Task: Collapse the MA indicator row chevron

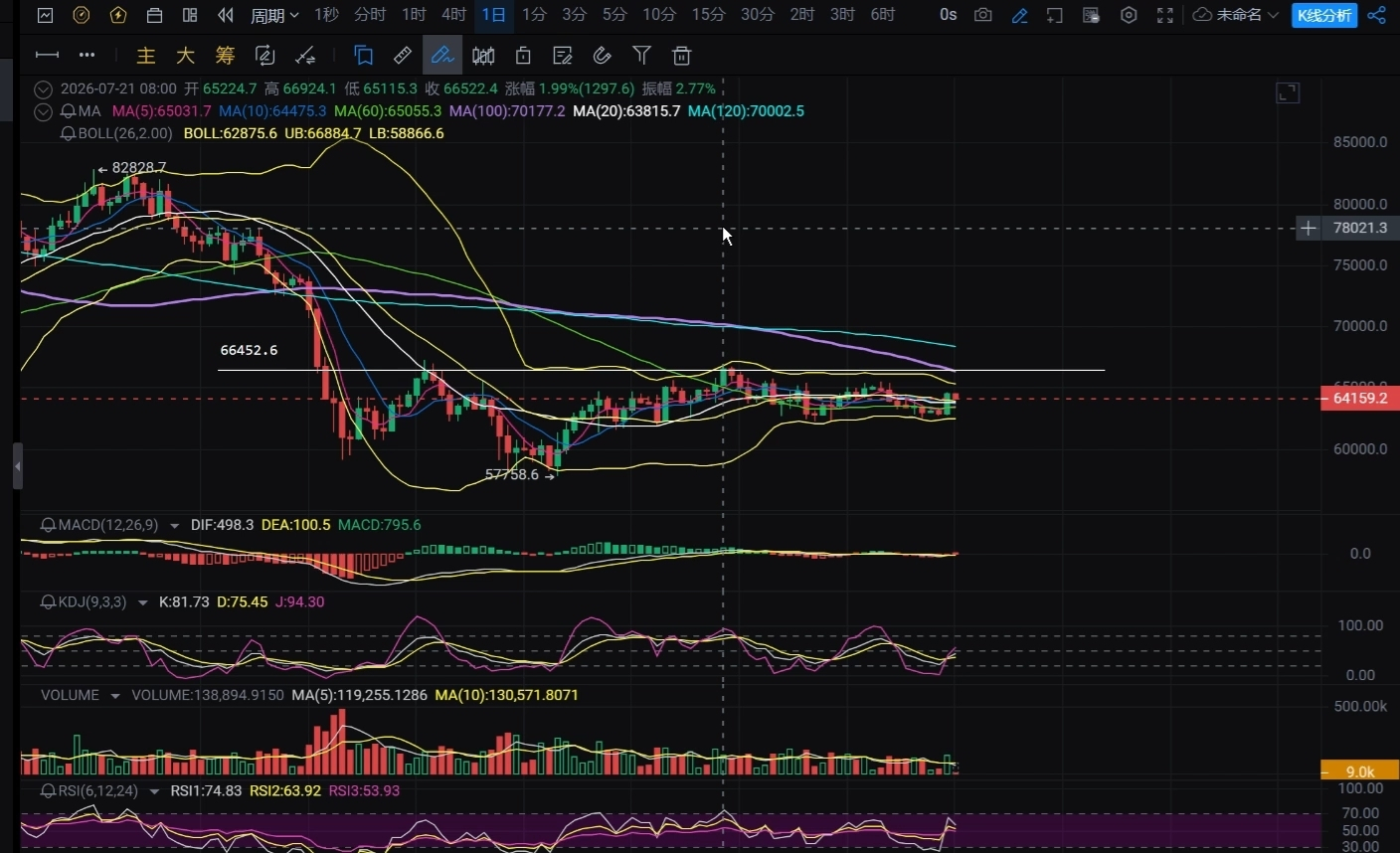Action: (43, 111)
